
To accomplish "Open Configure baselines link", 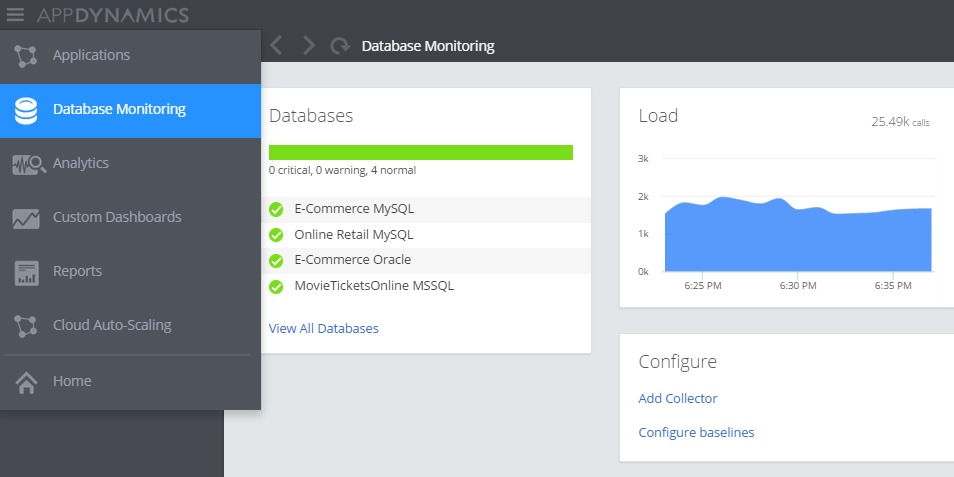I will pos(696,432).
